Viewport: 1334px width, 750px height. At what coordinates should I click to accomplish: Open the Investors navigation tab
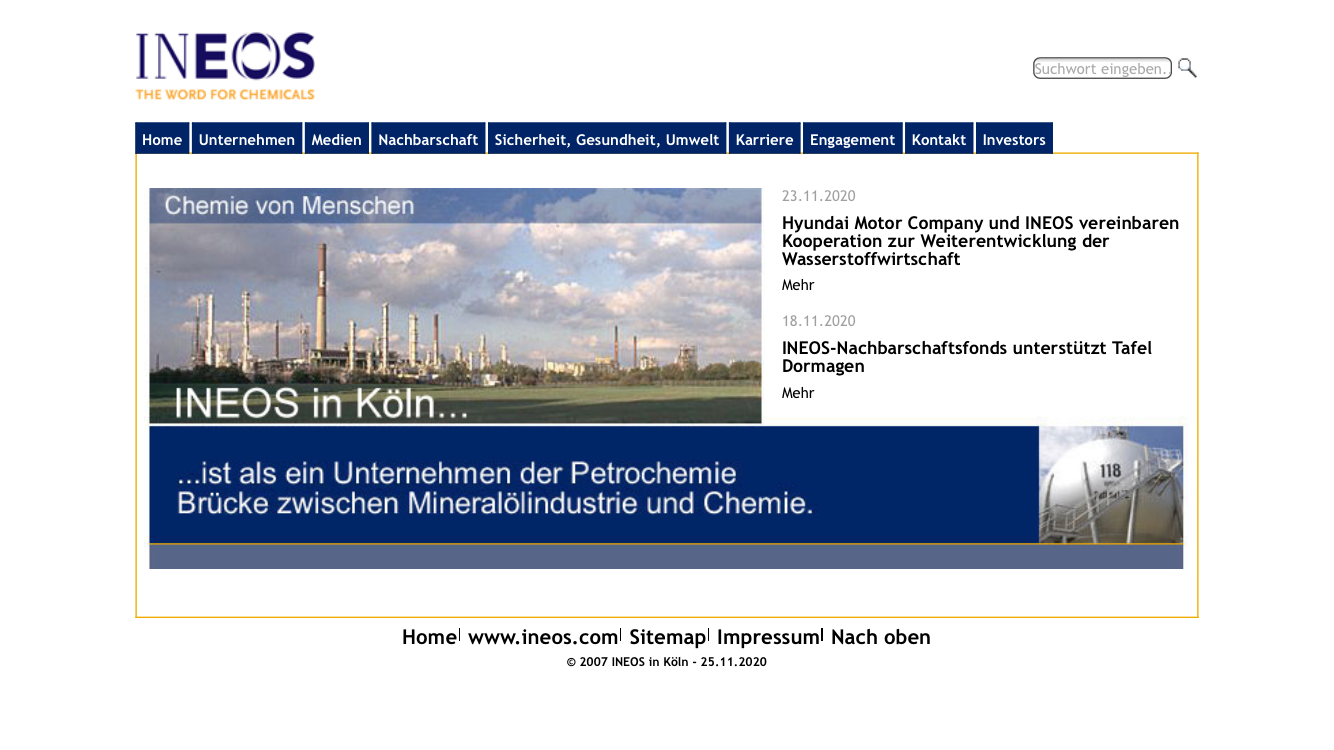point(1013,139)
